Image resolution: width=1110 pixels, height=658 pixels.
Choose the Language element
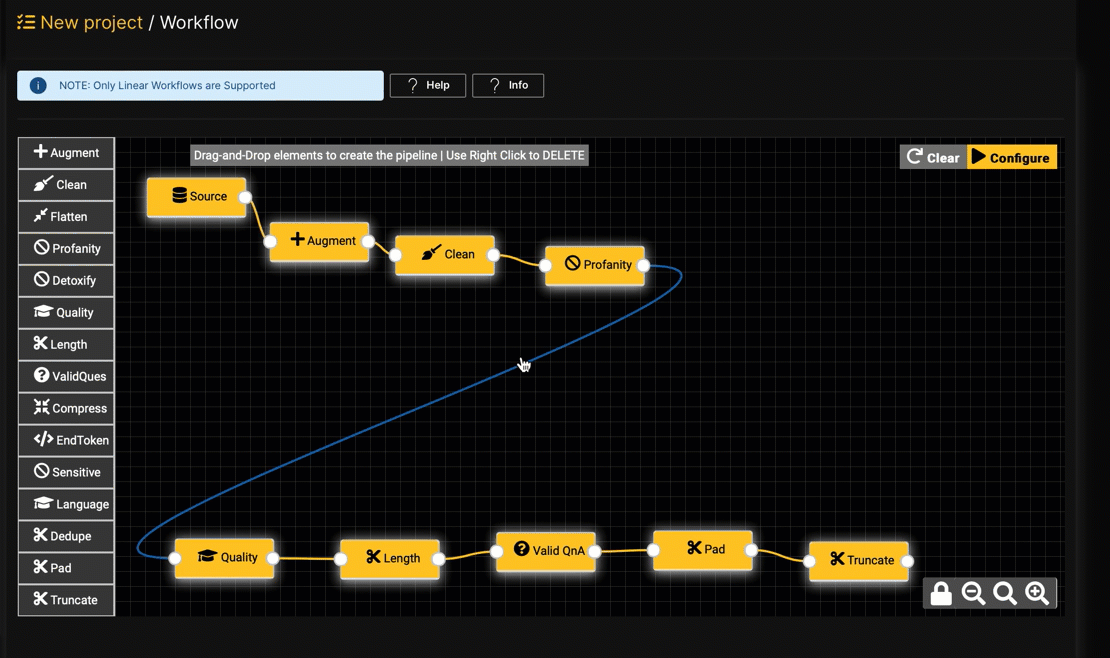(x=66, y=504)
